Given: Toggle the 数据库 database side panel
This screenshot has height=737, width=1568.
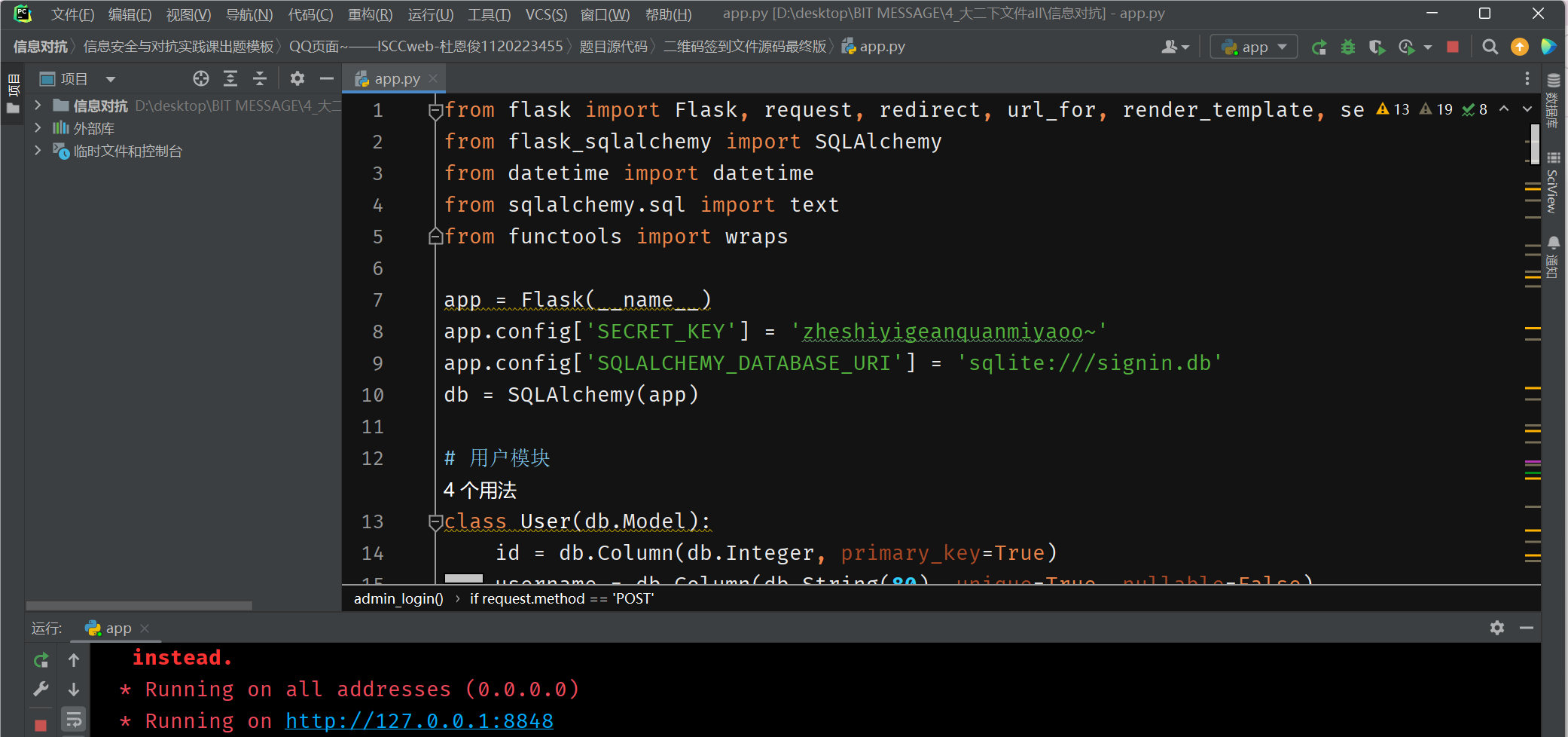Looking at the screenshot, I should tap(1553, 102).
